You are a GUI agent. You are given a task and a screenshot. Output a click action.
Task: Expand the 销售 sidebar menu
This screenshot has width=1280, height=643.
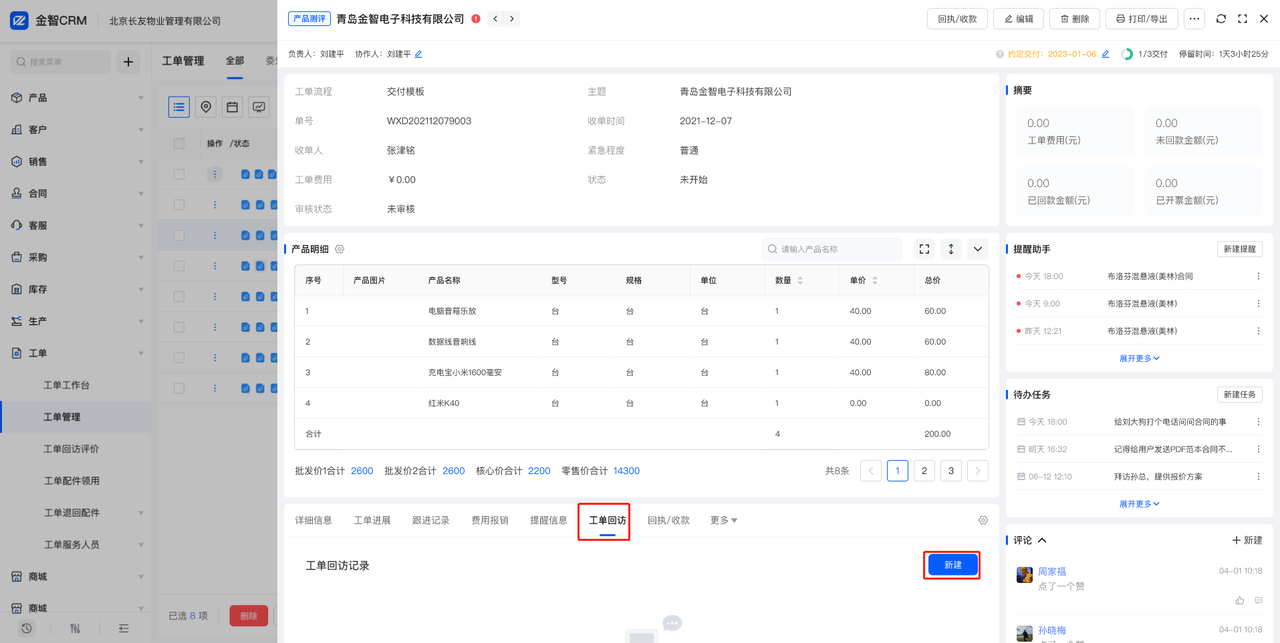pyautogui.click(x=75, y=162)
